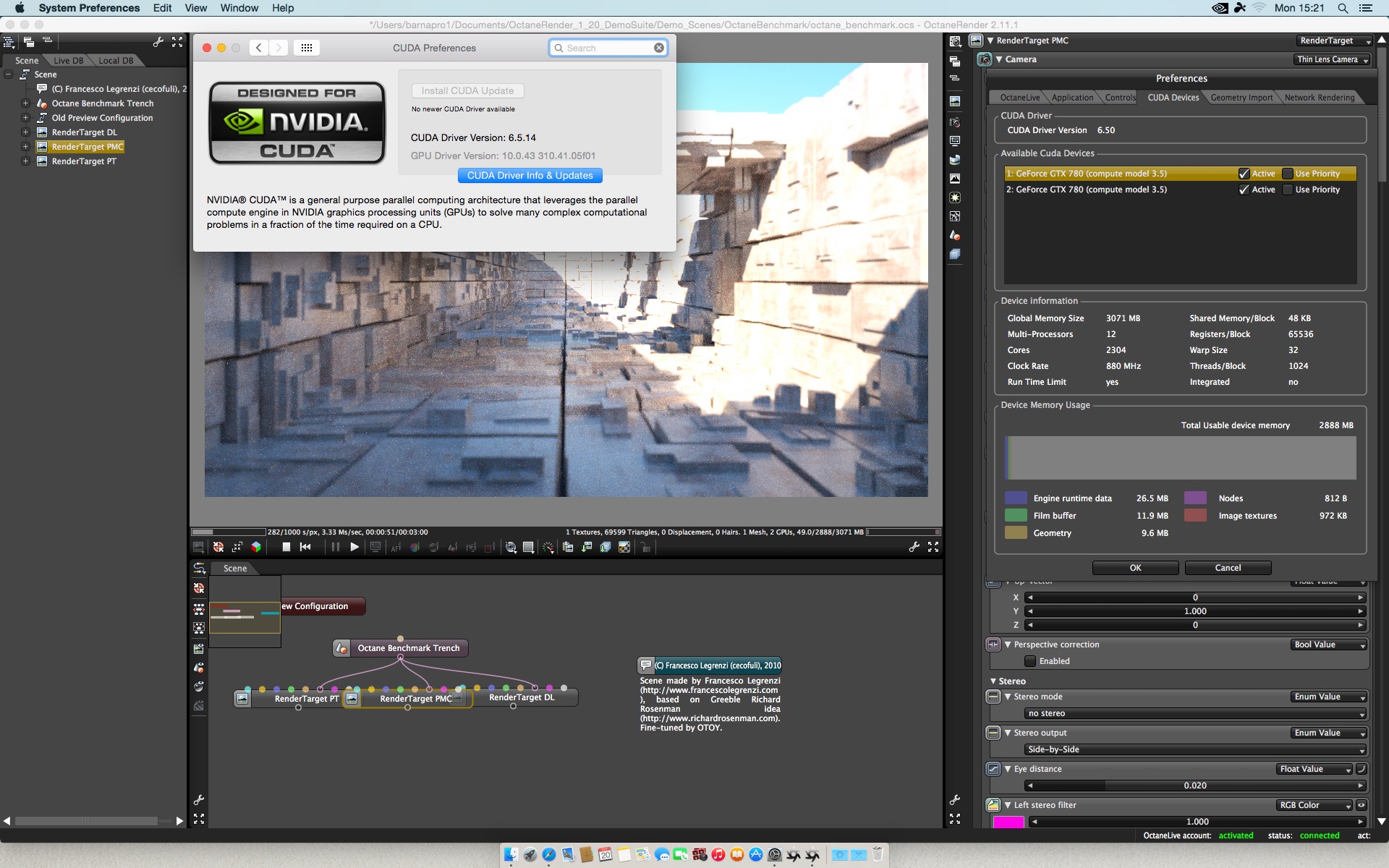The height and width of the screenshot is (868, 1389).
Task: Expand Octane Benchmark Trench tree node
Action: 25,103
